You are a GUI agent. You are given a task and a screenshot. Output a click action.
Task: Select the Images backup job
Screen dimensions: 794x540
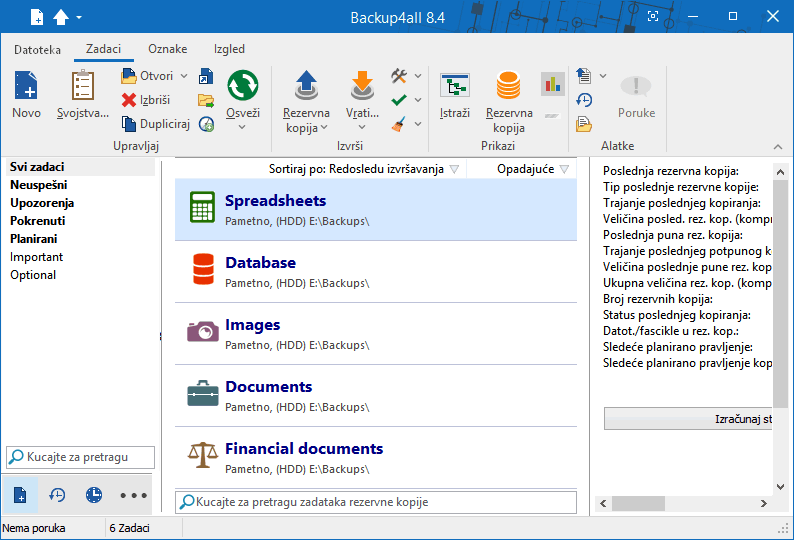click(376, 333)
